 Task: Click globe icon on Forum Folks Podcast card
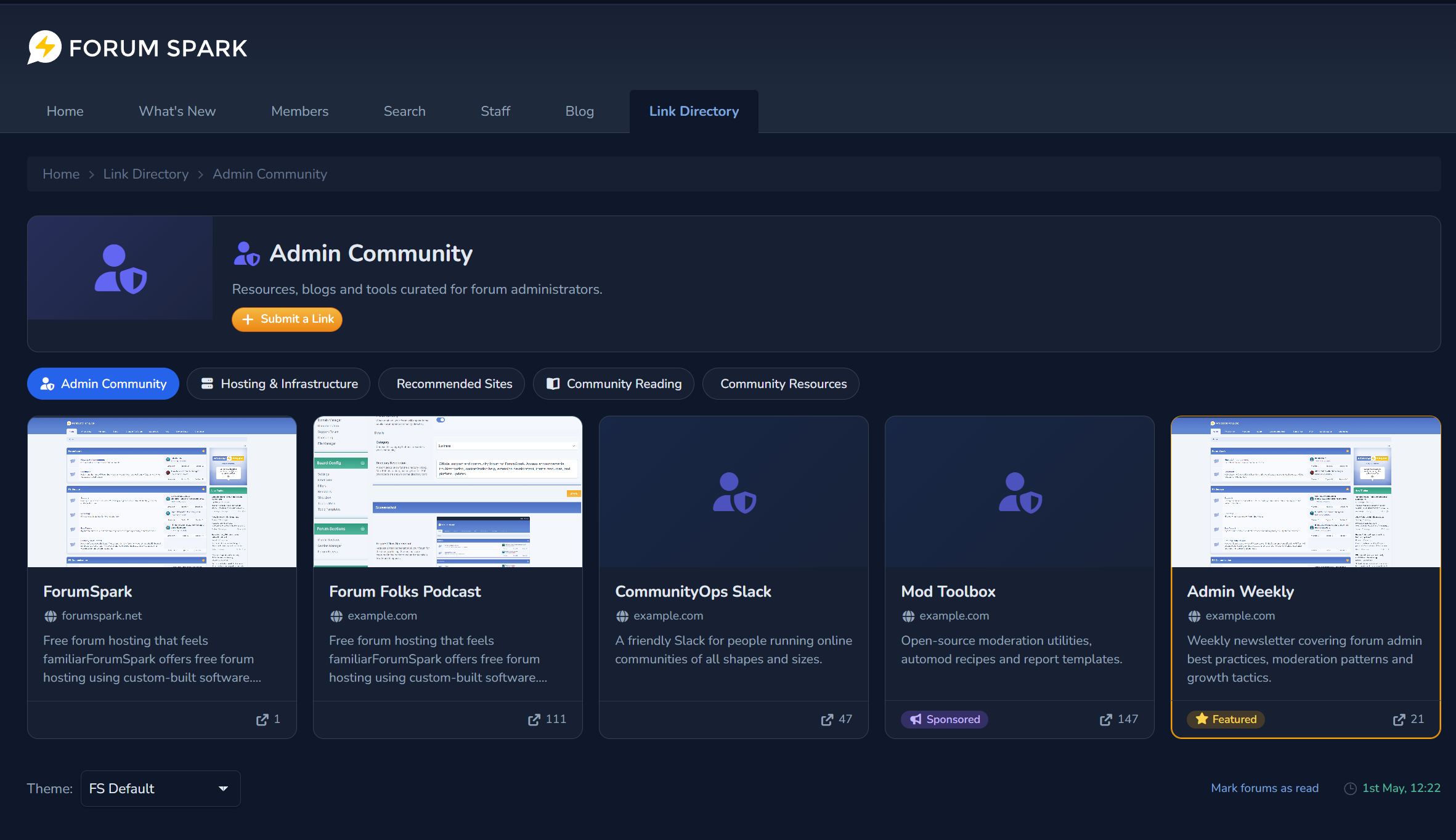(x=336, y=616)
